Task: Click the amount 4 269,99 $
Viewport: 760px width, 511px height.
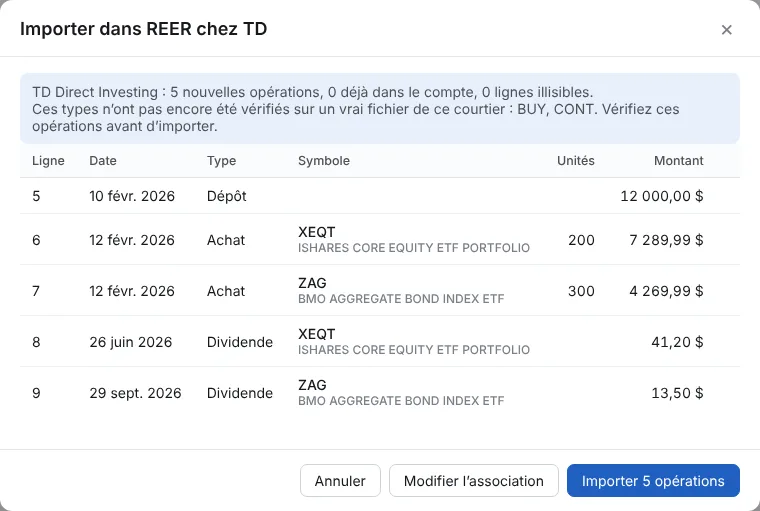Action: click(666, 291)
